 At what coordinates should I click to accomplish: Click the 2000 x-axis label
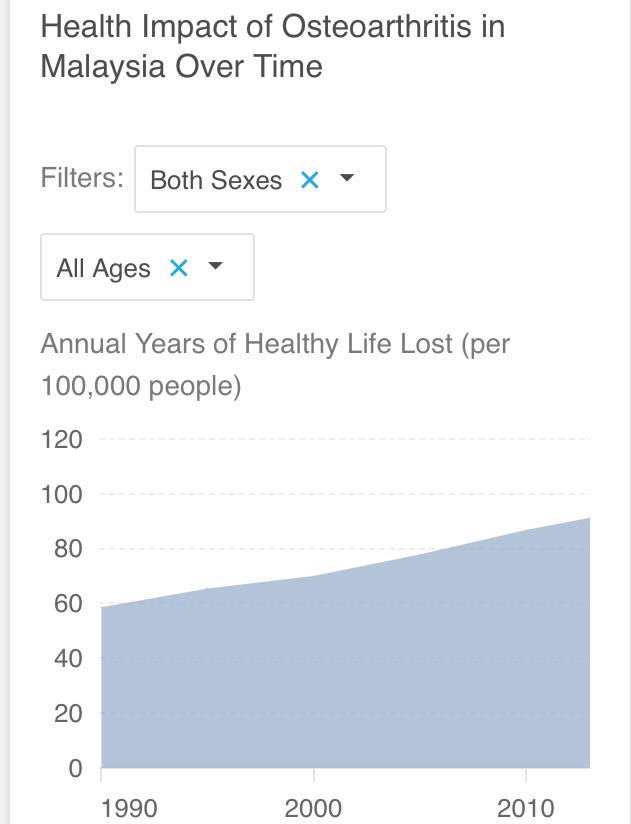314,808
